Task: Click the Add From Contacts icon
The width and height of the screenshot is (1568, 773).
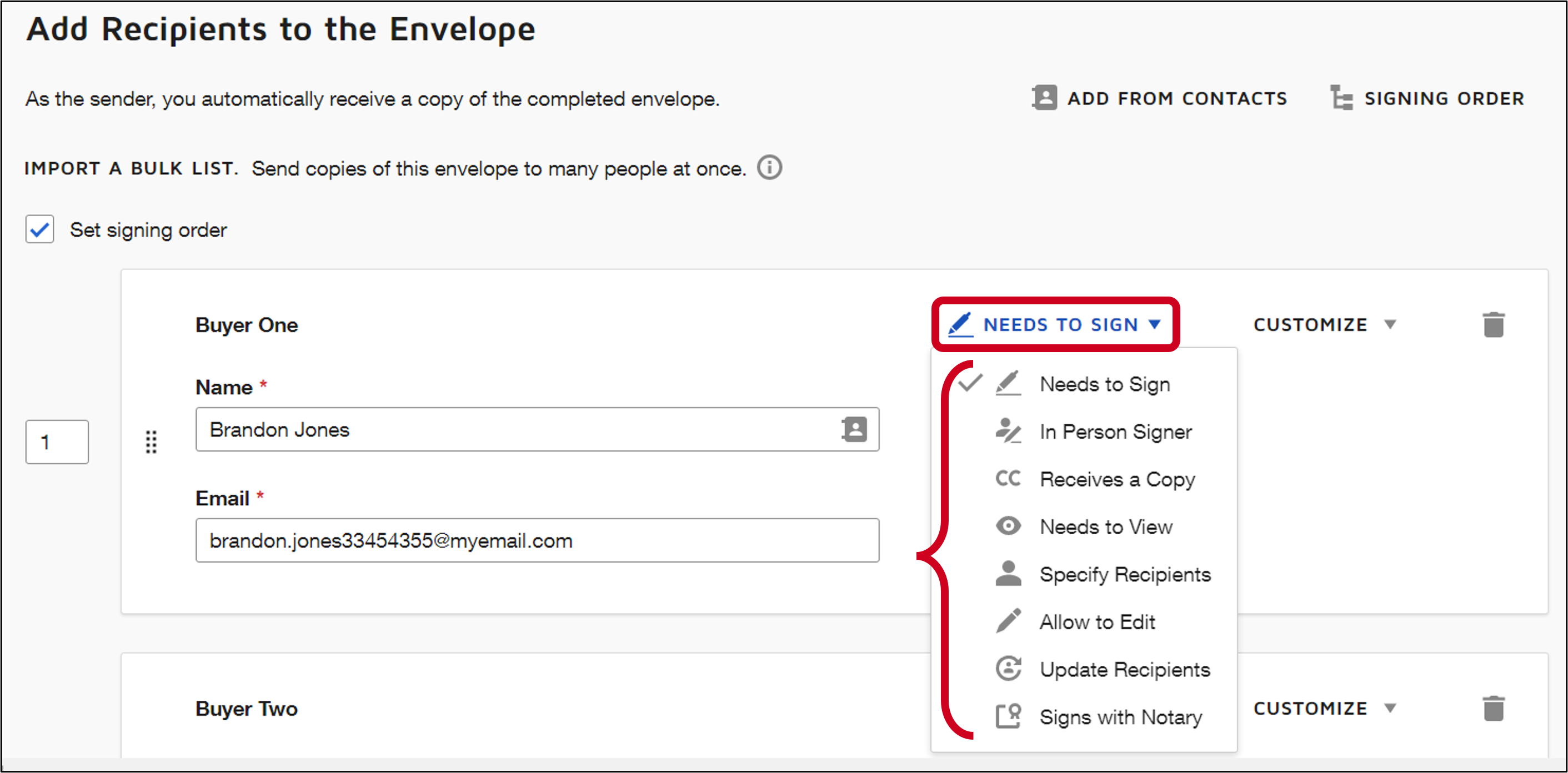Action: (1045, 98)
